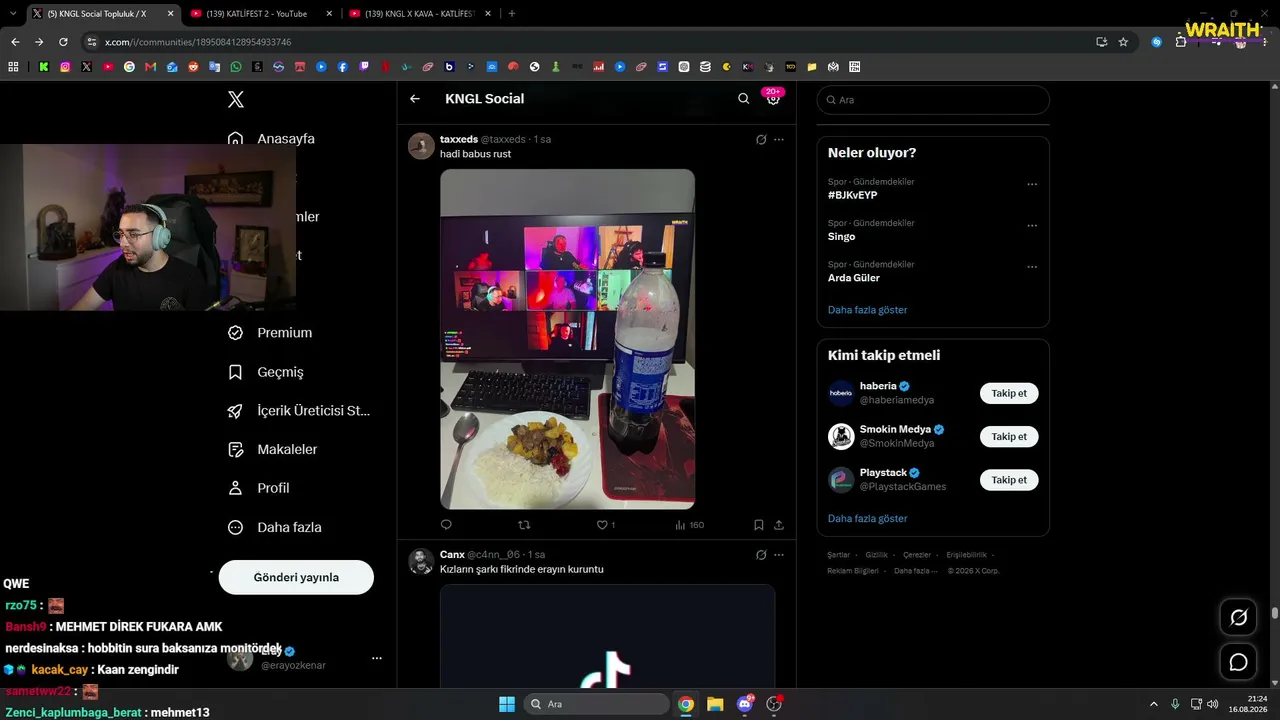Click the Grok icon on taxxeds post
1280x720 pixels.
pyautogui.click(x=761, y=139)
